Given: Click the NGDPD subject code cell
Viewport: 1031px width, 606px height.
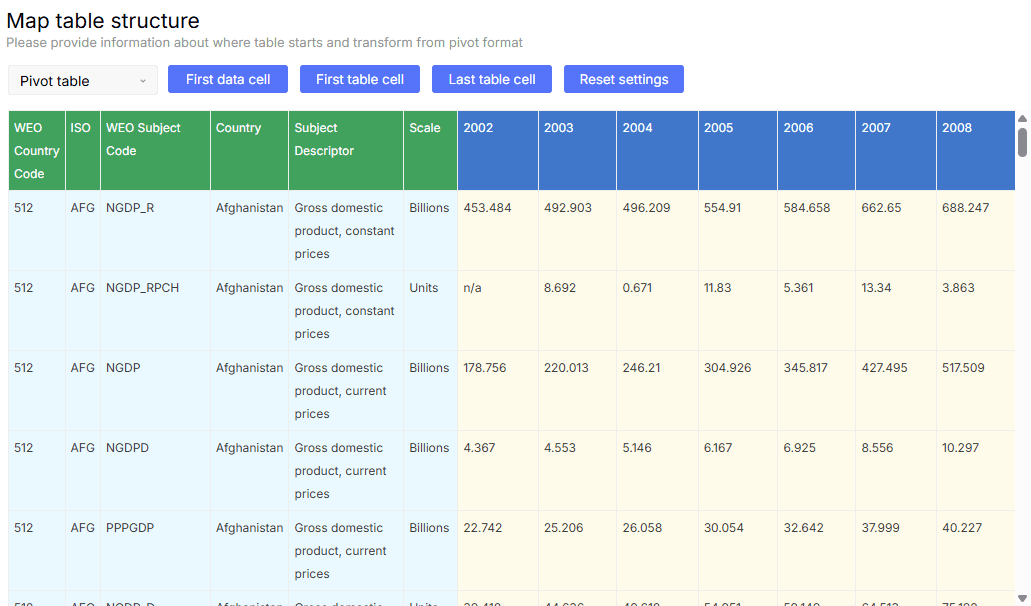Looking at the screenshot, I should coord(155,471).
